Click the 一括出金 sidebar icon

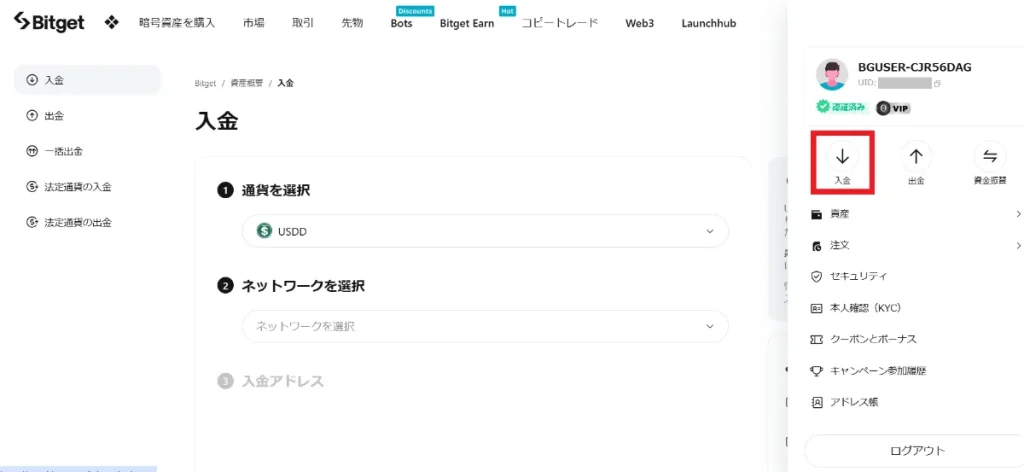click(31, 151)
